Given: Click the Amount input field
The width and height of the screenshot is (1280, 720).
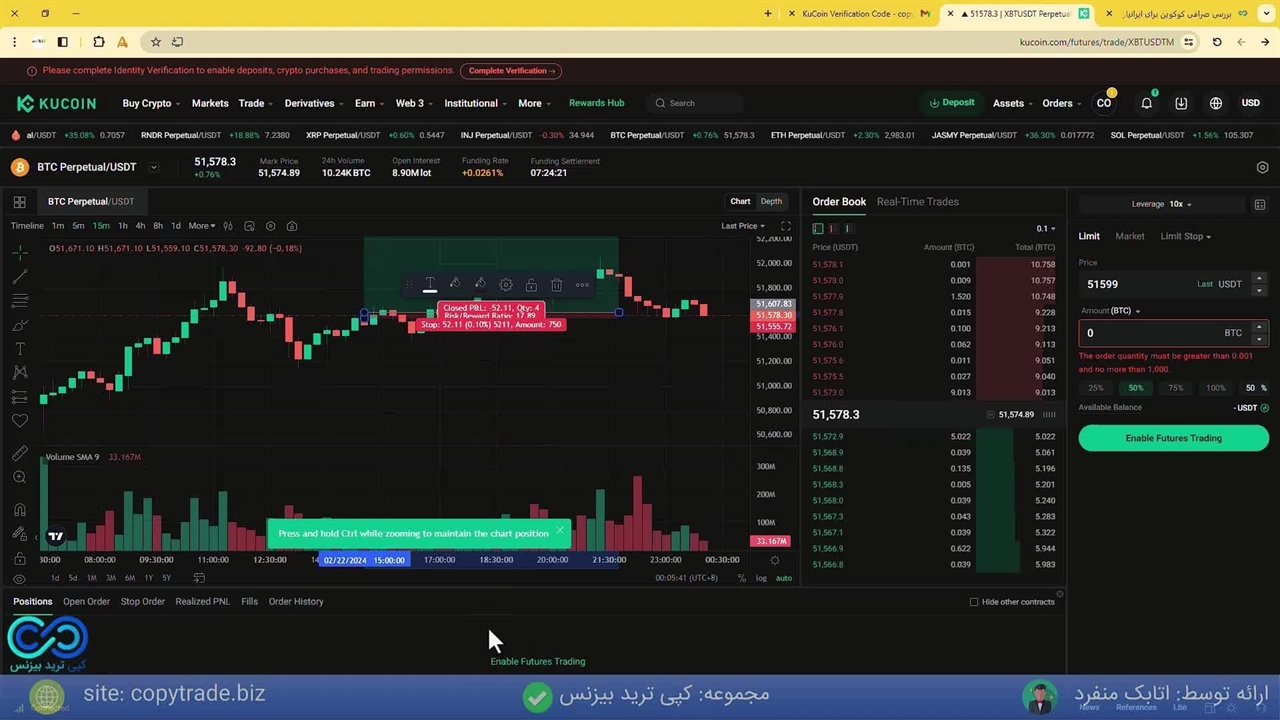Looking at the screenshot, I should (x=1150, y=333).
